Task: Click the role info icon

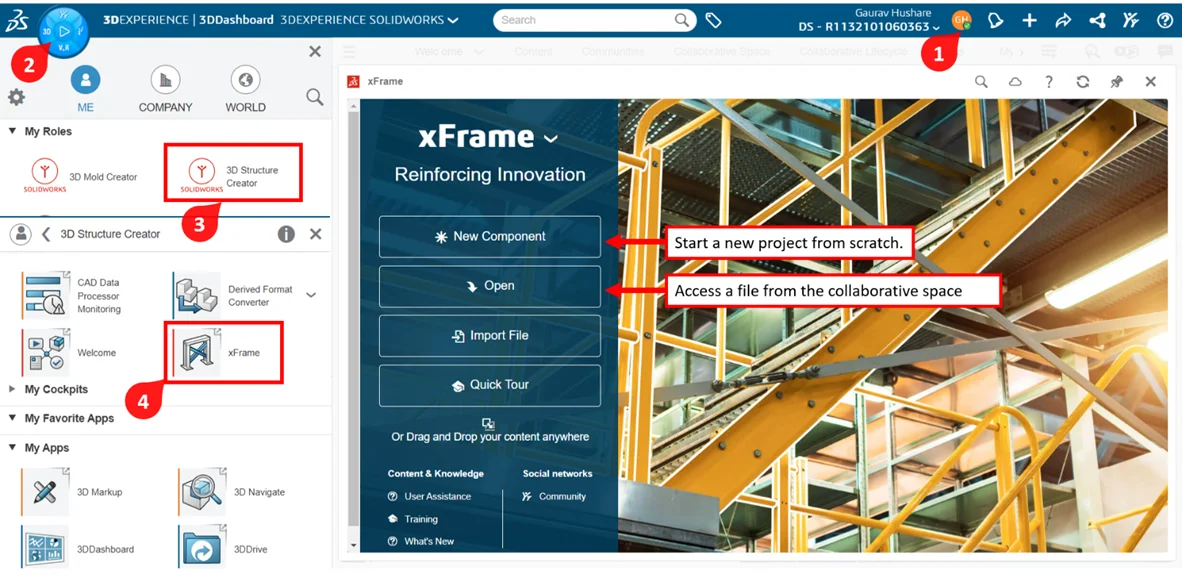Action: tap(286, 234)
